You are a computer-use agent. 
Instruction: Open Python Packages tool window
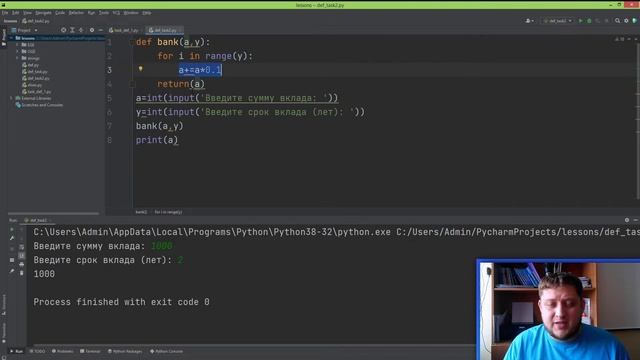(125, 351)
